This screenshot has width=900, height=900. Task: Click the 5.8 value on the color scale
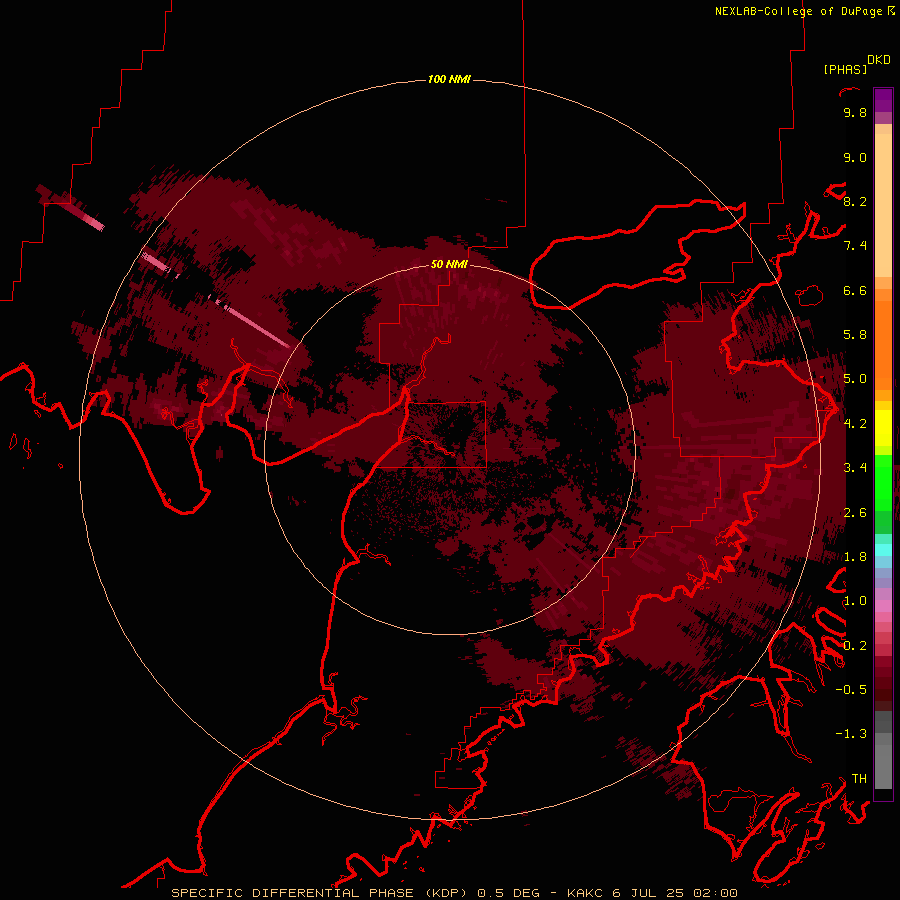tap(855, 335)
